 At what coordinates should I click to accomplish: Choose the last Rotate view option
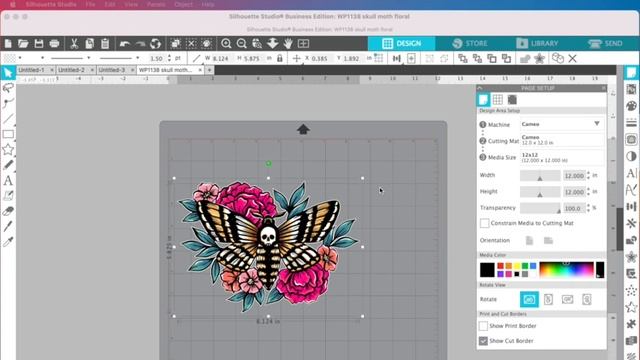coord(587,300)
